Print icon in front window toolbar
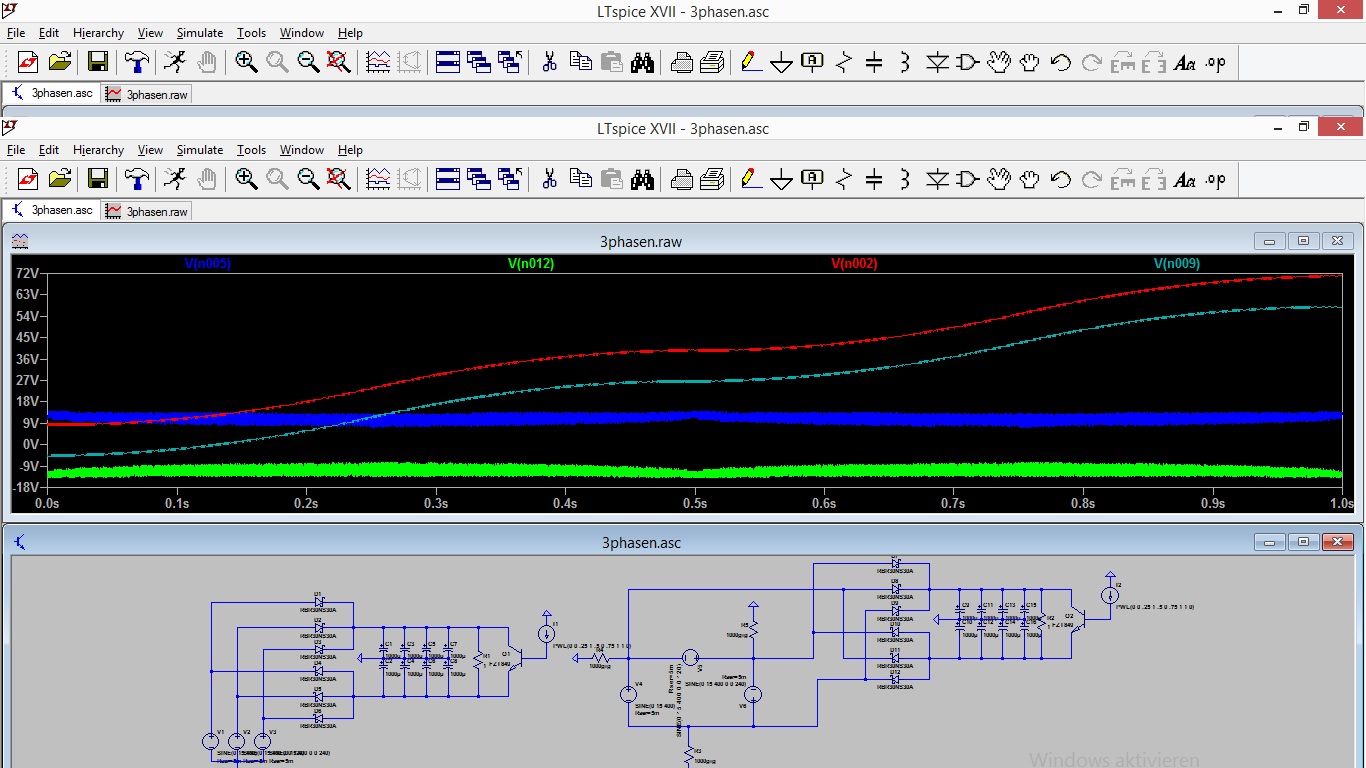Screen dimensions: 1366x768 point(712,180)
